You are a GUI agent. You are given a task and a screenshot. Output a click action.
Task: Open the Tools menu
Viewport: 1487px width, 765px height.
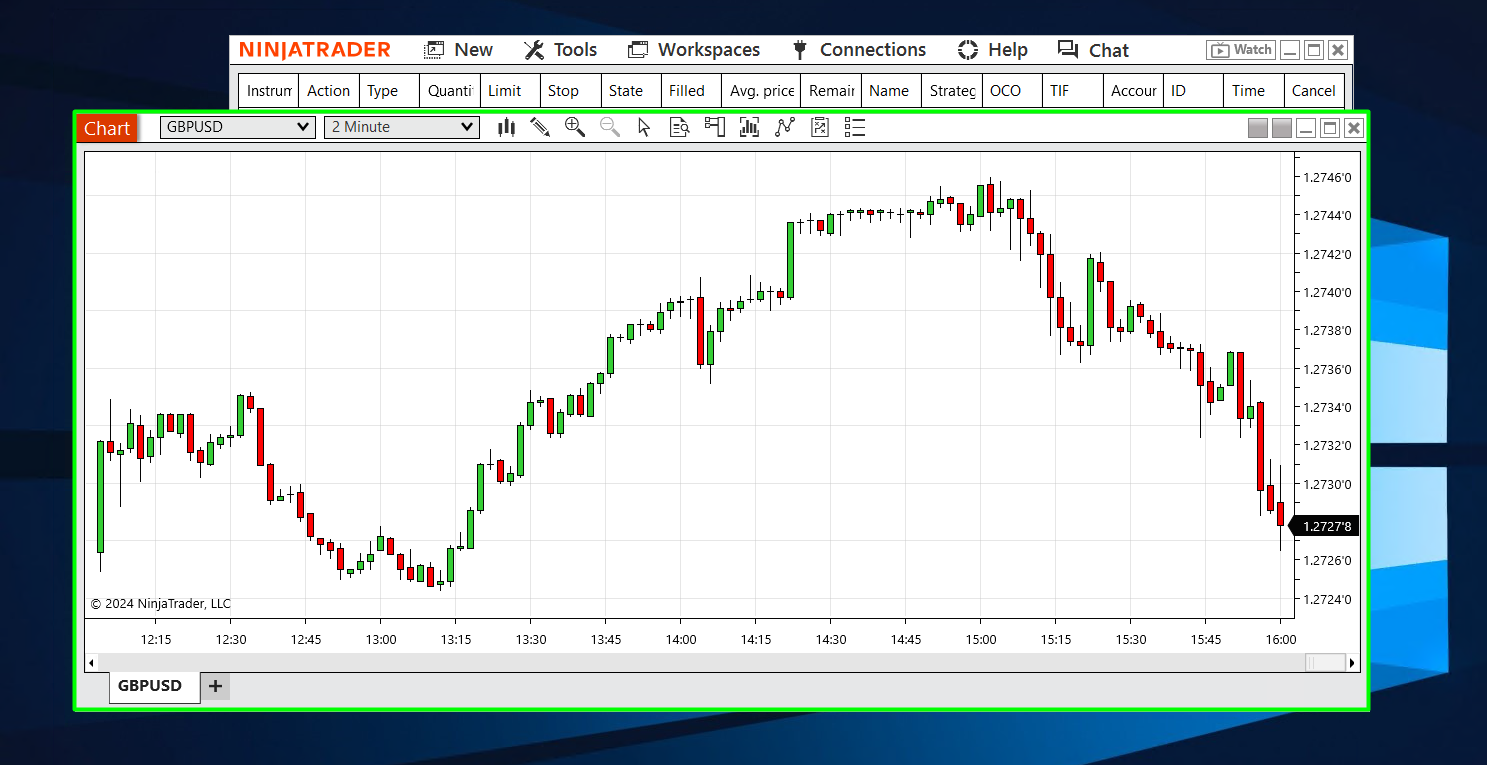click(x=561, y=50)
